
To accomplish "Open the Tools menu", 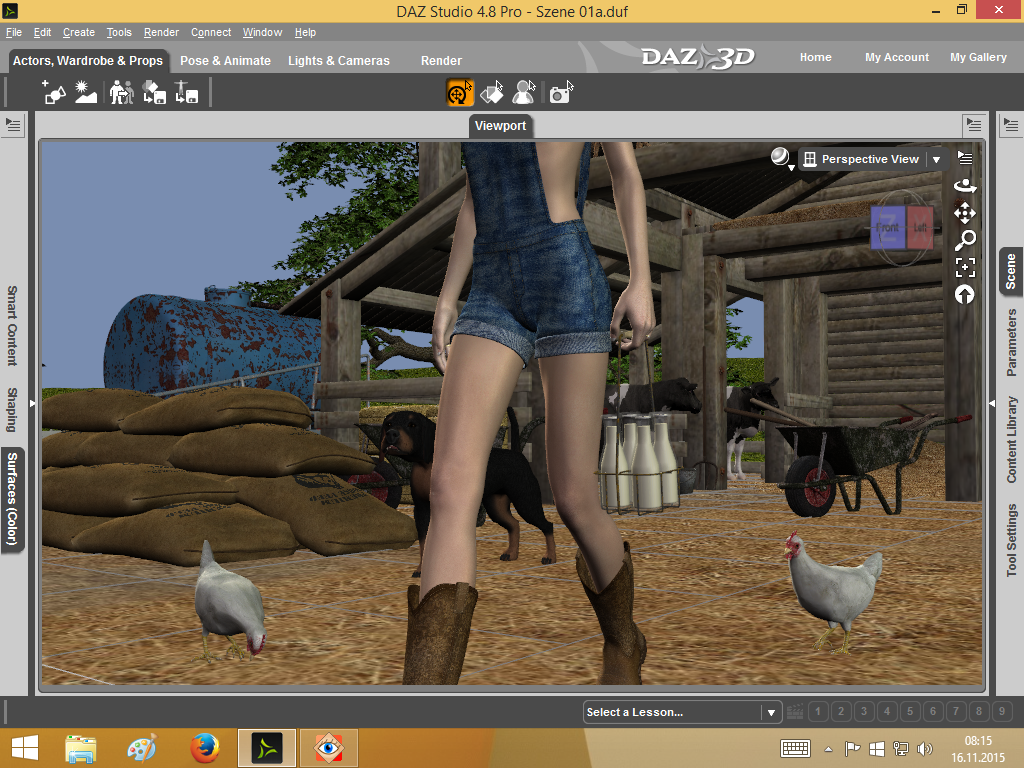I will (x=119, y=32).
